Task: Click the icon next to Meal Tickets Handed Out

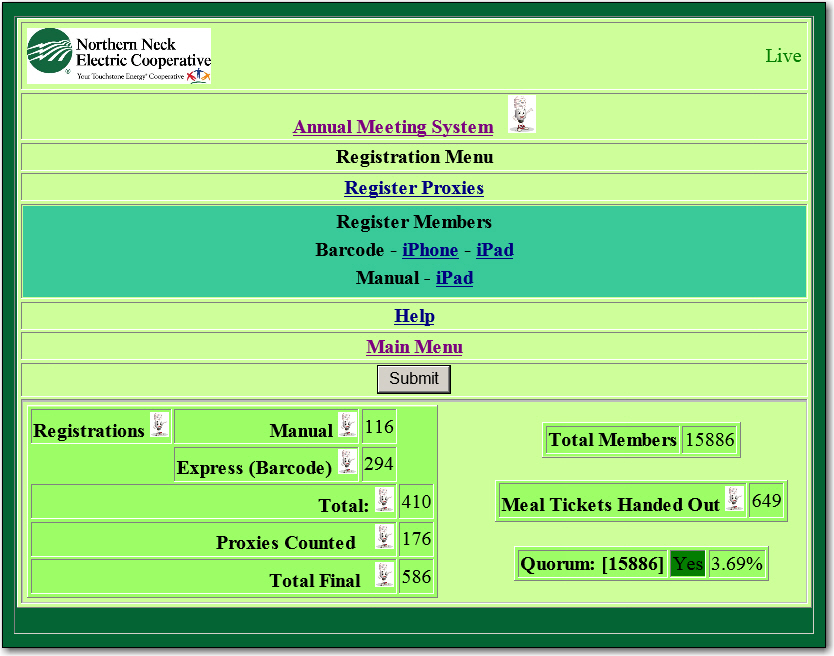Action: click(x=735, y=499)
